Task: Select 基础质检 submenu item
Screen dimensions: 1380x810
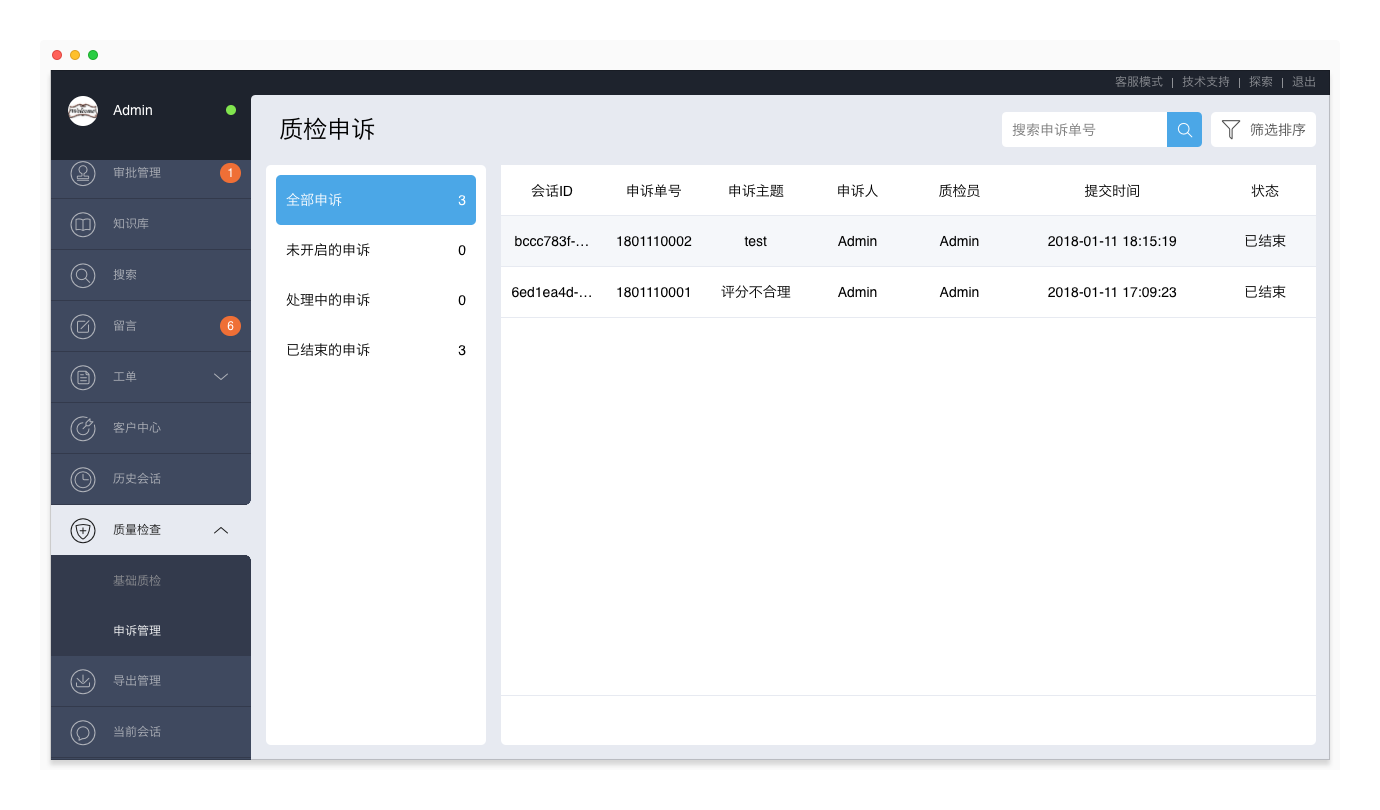Action: (x=137, y=581)
